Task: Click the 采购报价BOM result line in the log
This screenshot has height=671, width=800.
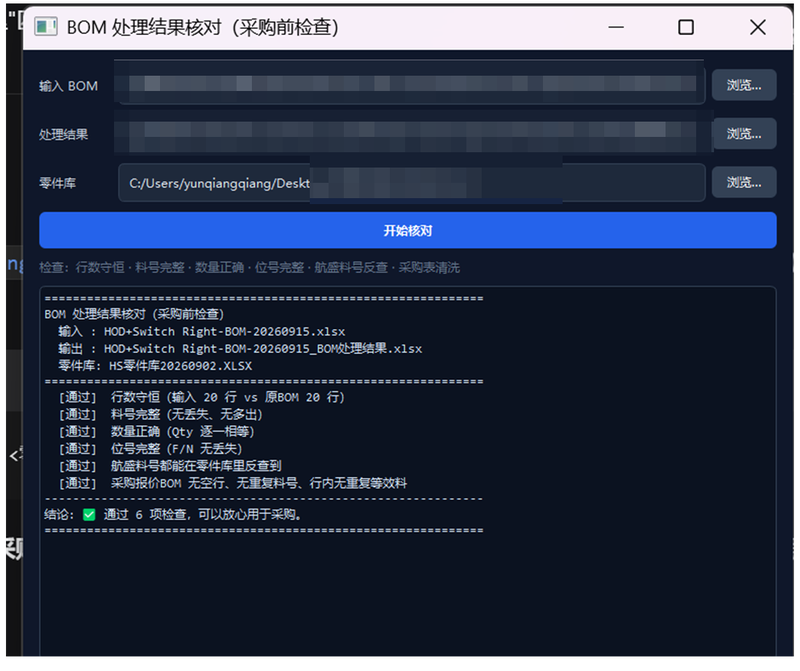Action: point(233,483)
